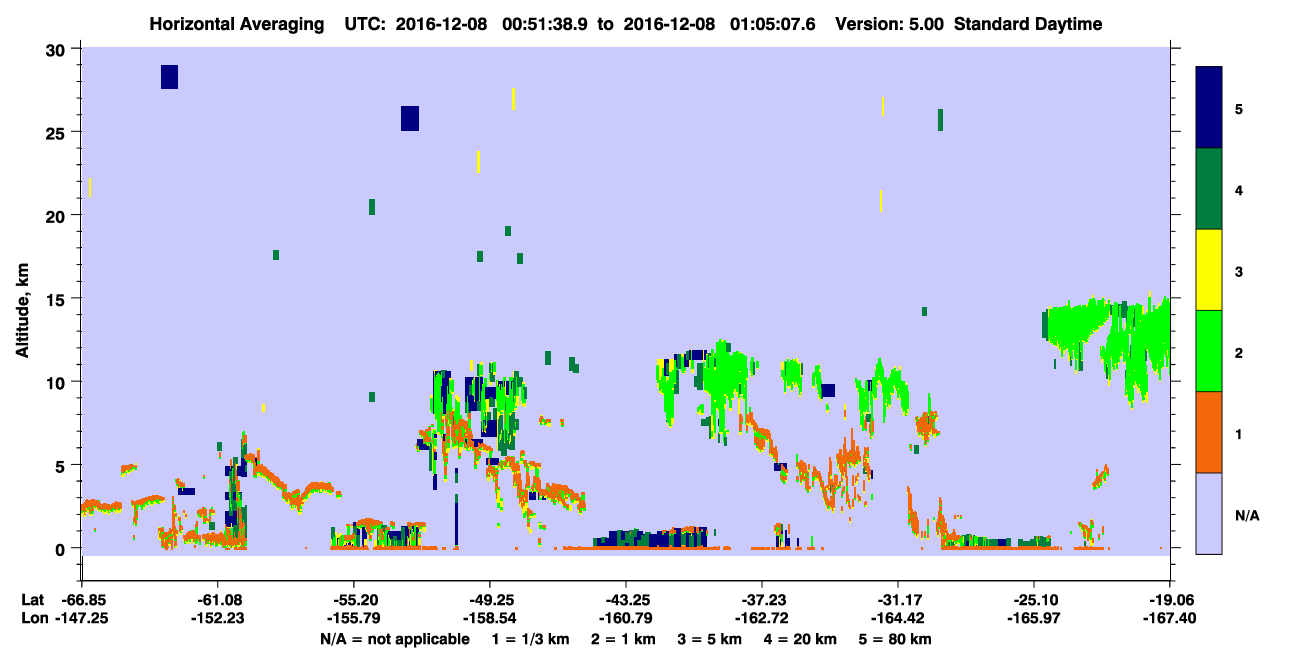This screenshot has width=1300, height=667.
Task: Click latitude value -66.85
Action: [82, 600]
